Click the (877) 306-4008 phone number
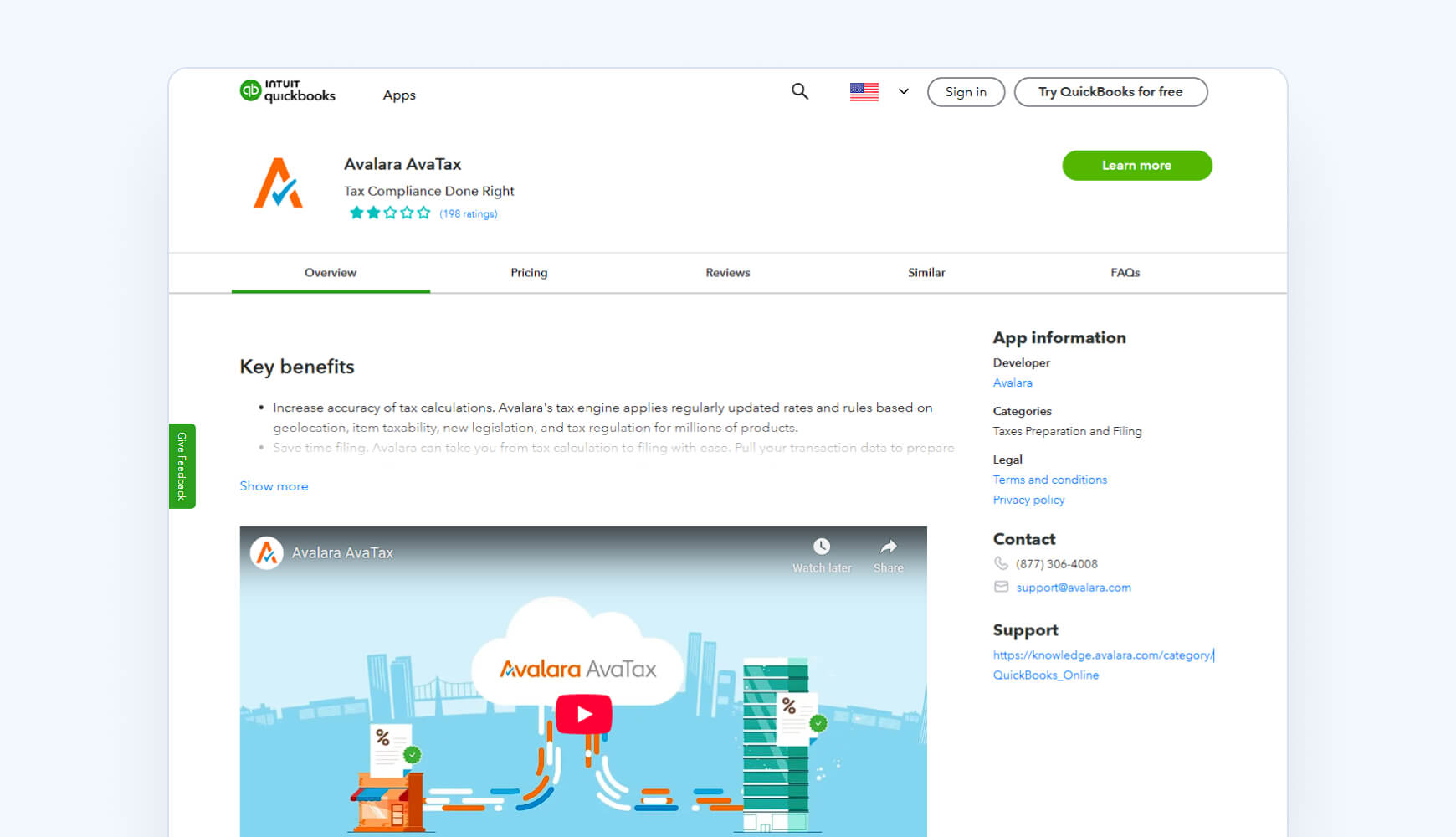Screen dimensions: 1456x837 1057,564
